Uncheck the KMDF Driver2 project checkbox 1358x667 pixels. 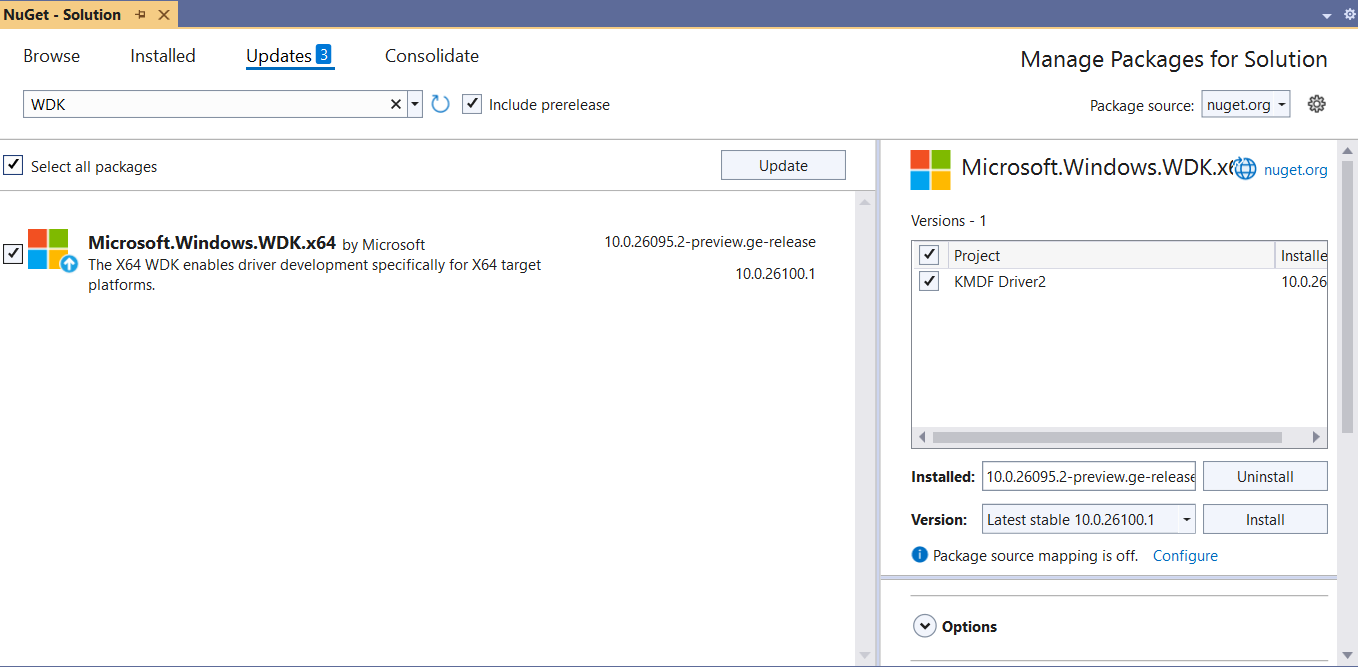pyautogui.click(x=930, y=281)
